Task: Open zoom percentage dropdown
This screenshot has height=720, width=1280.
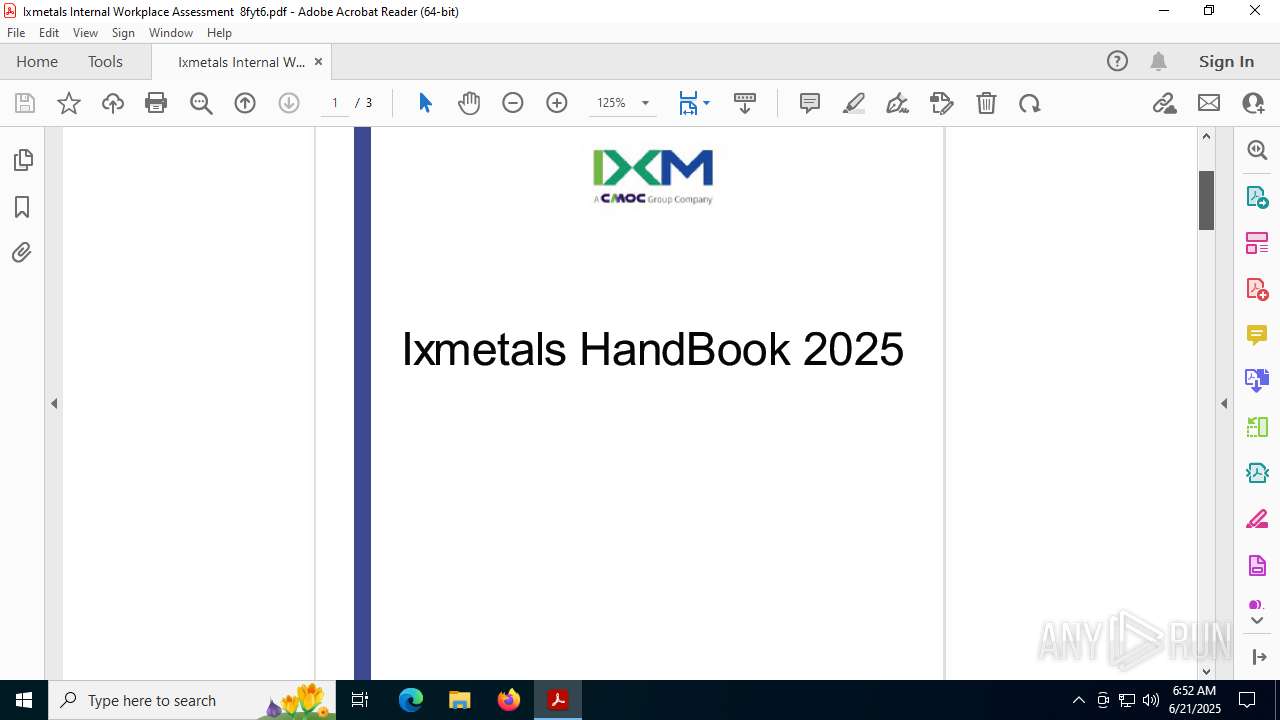Action: click(645, 103)
